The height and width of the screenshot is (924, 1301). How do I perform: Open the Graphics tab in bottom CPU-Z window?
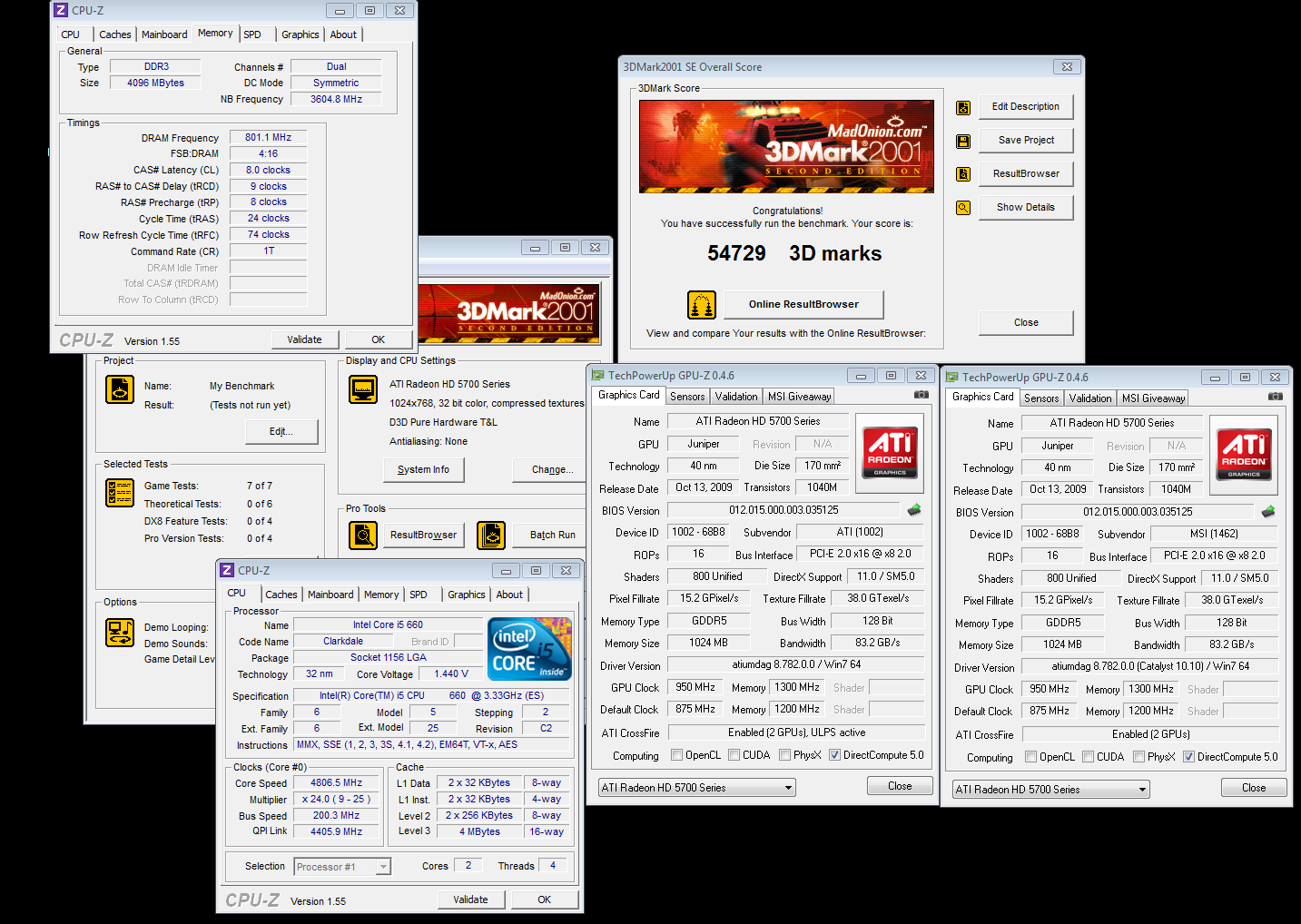pyautogui.click(x=467, y=595)
